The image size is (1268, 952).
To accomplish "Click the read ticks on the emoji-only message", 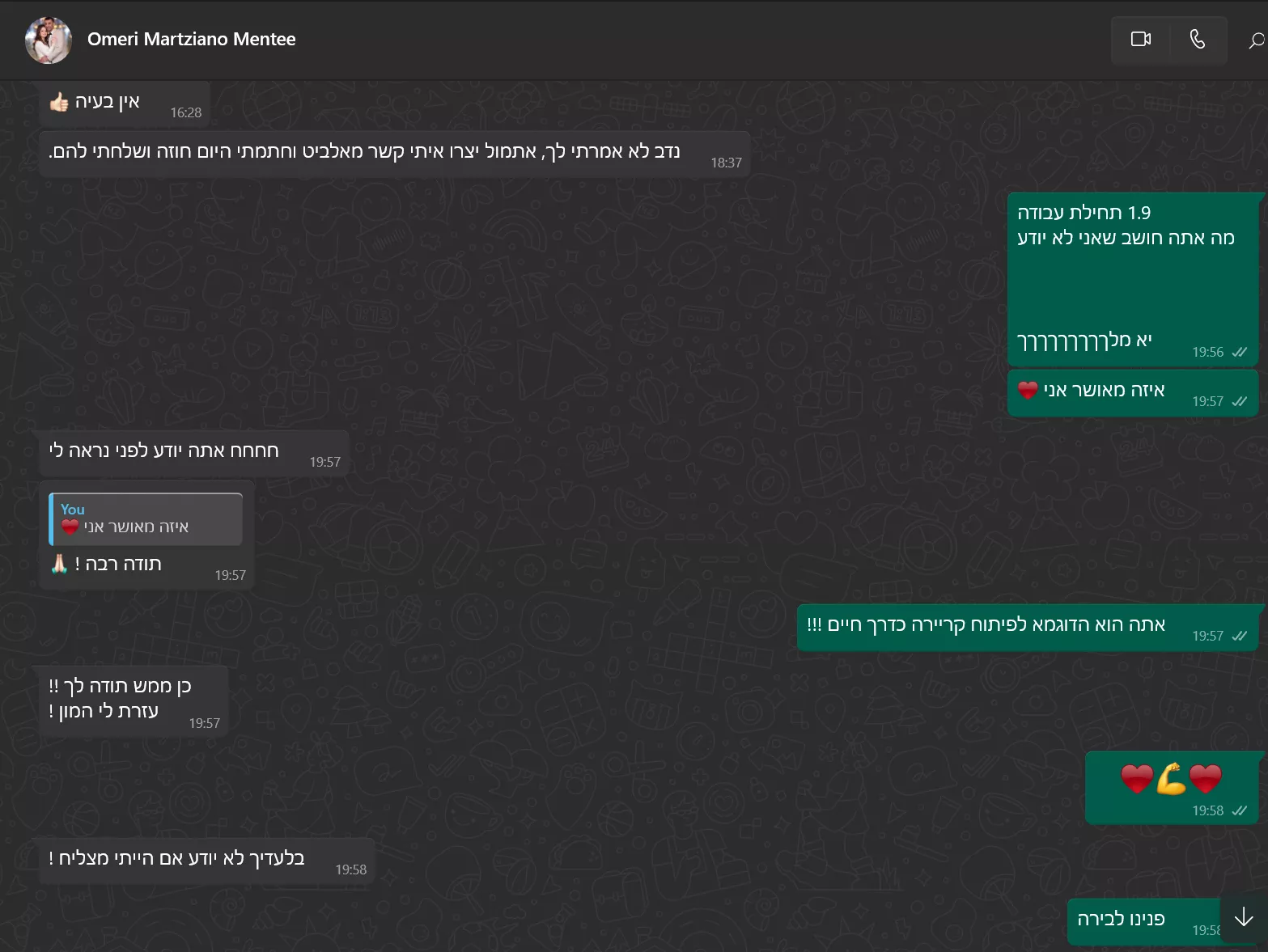I will pos(1239,810).
